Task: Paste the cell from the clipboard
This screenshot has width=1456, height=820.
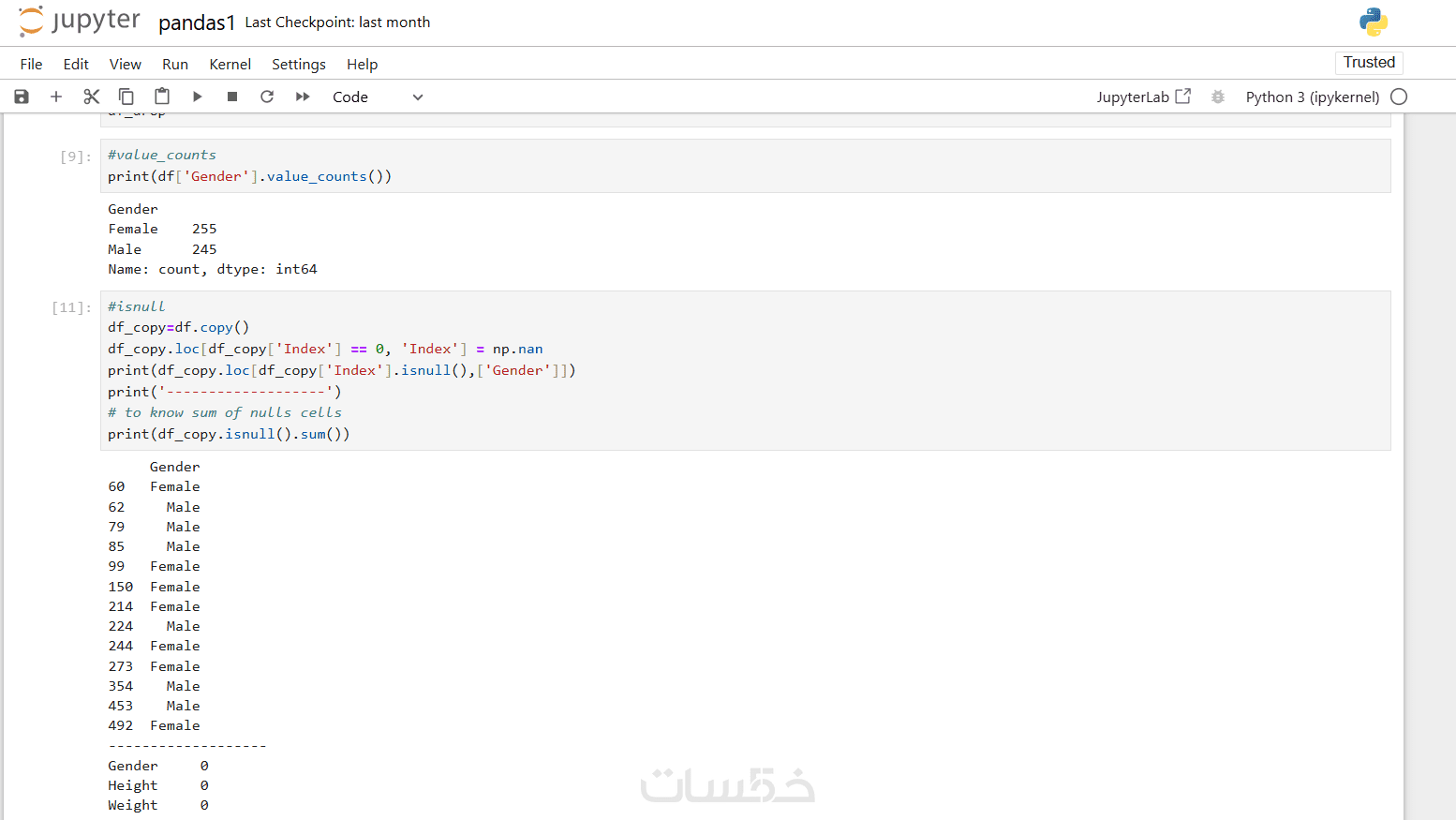Action: tap(162, 97)
